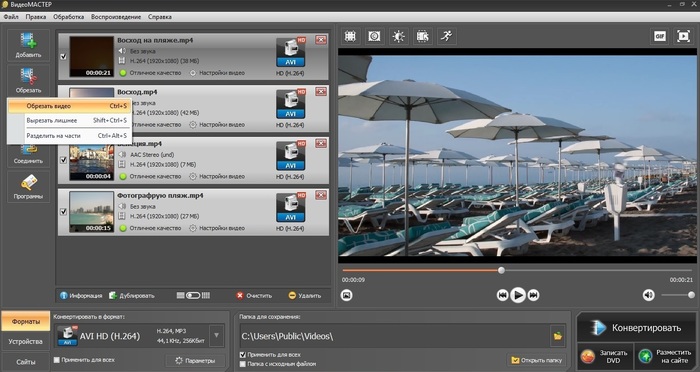This screenshot has width=700, height=372.
Task: Click the video preview image
Action: point(517,155)
